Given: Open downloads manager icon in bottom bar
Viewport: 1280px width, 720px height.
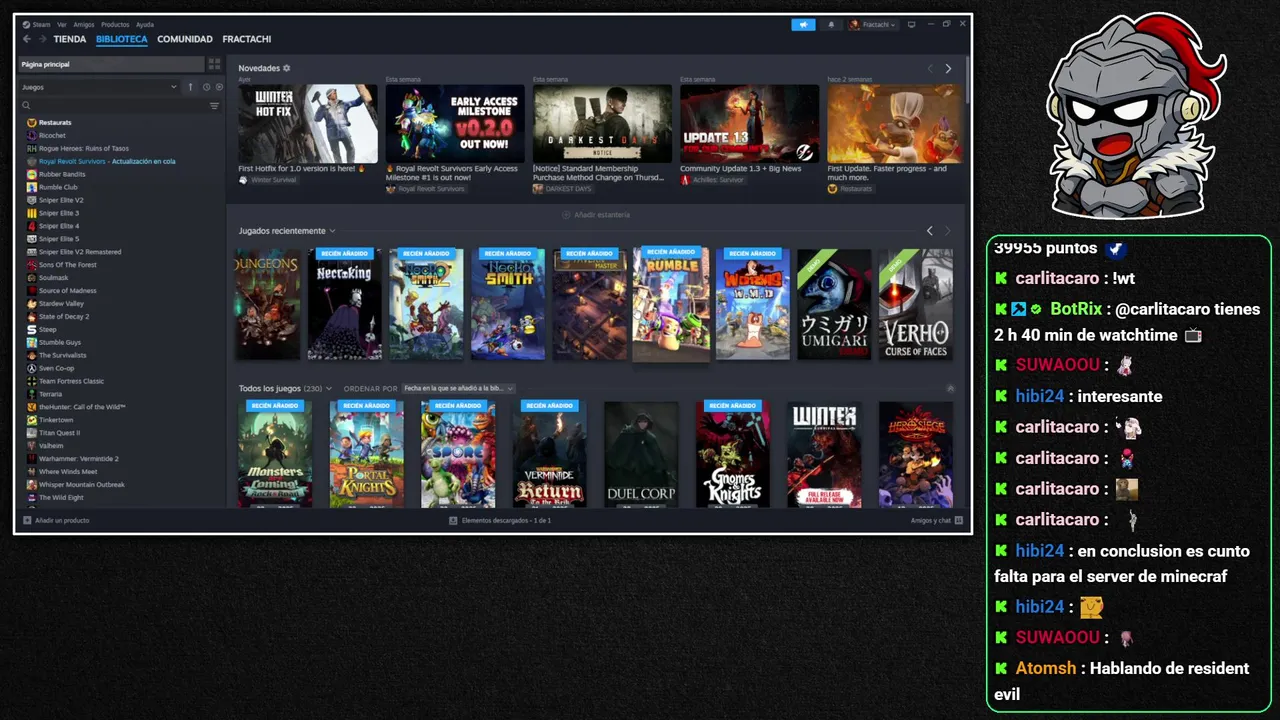Looking at the screenshot, I should point(453,520).
